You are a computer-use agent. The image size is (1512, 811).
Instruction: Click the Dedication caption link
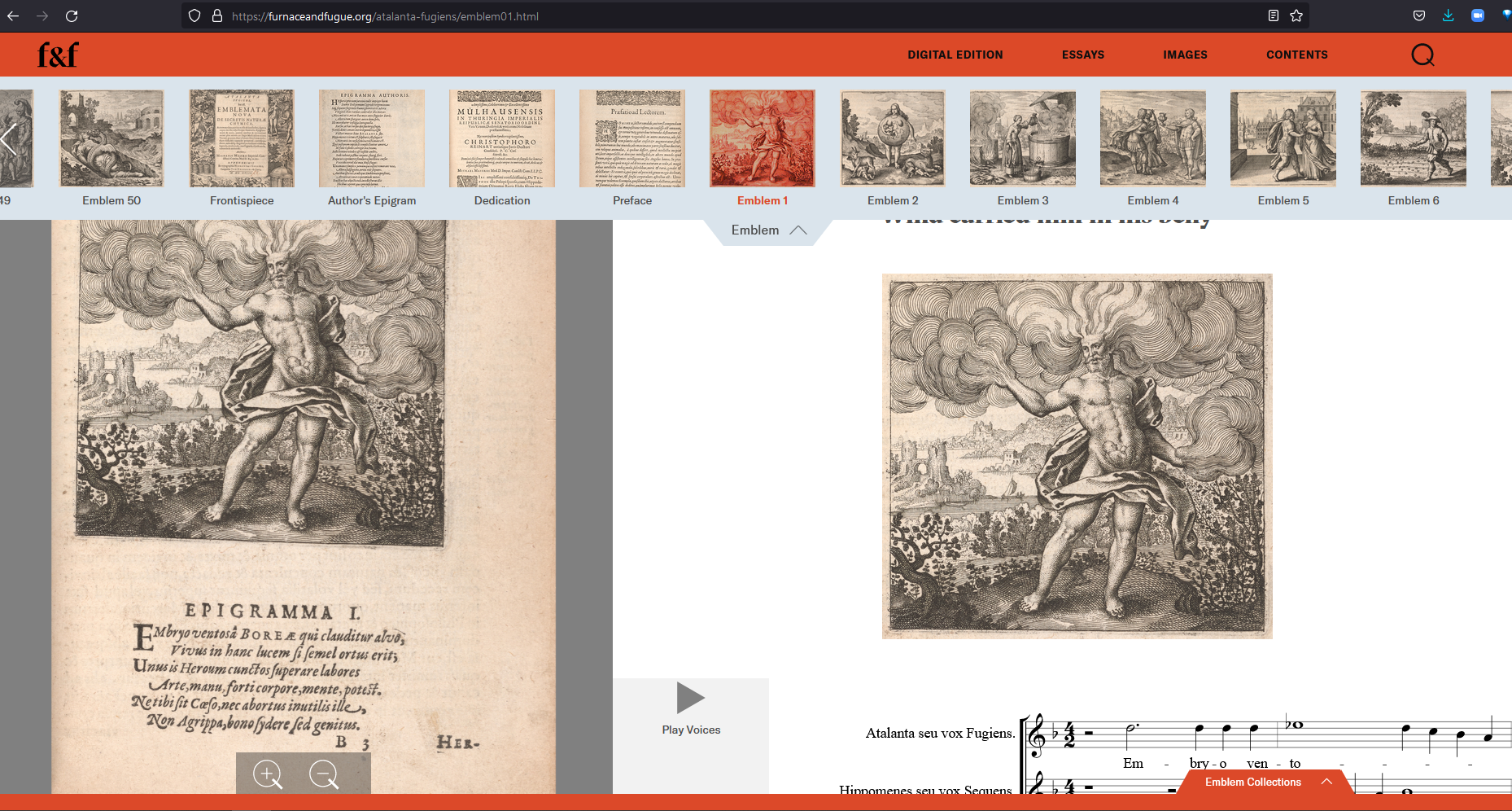pyautogui.click(x=502, y=200)
